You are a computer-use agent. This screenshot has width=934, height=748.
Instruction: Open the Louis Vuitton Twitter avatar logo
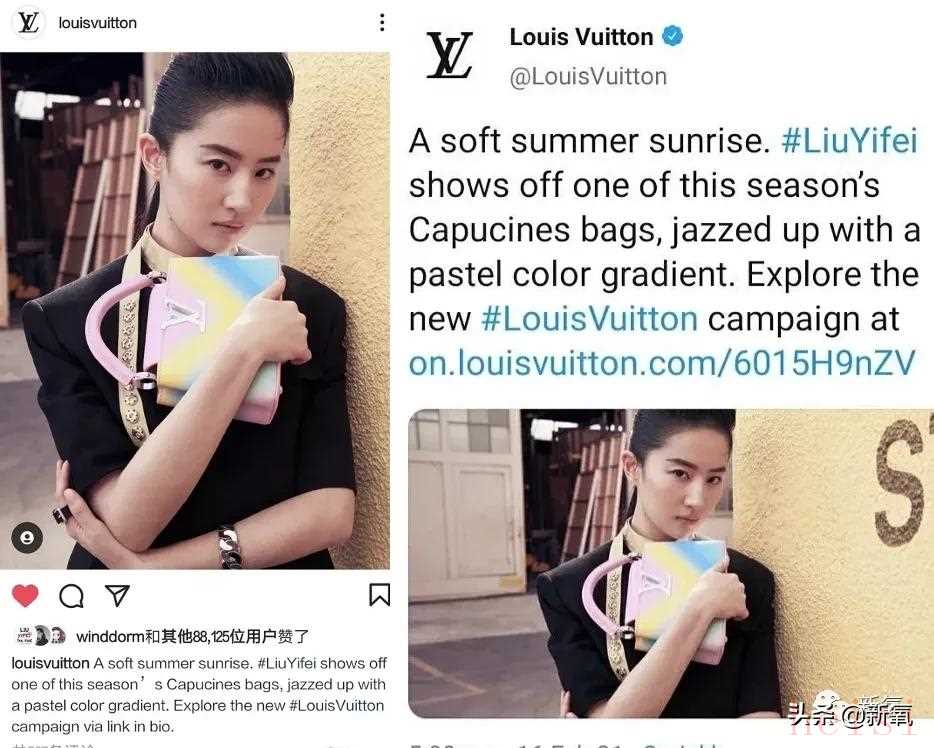tap(450, 55)
